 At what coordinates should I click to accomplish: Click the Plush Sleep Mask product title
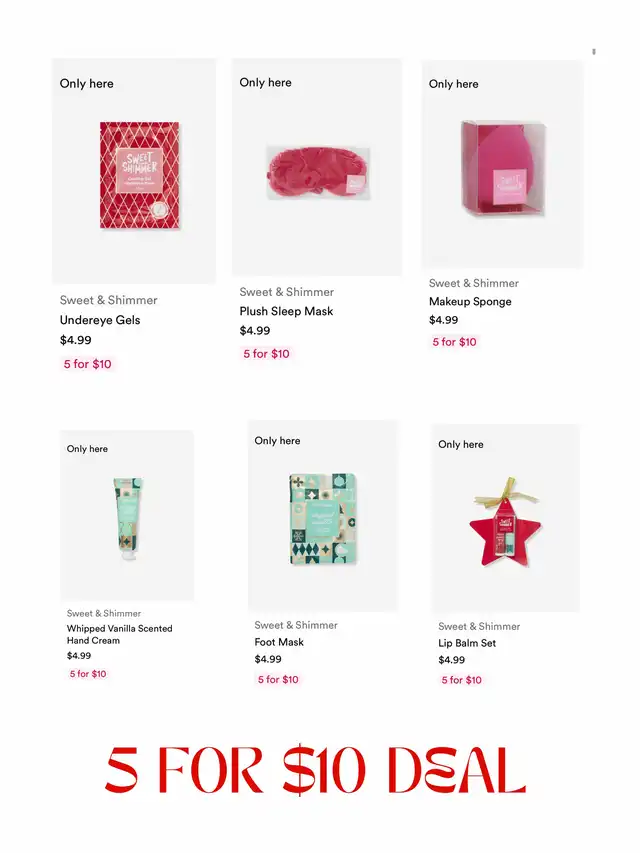[286, 311]
